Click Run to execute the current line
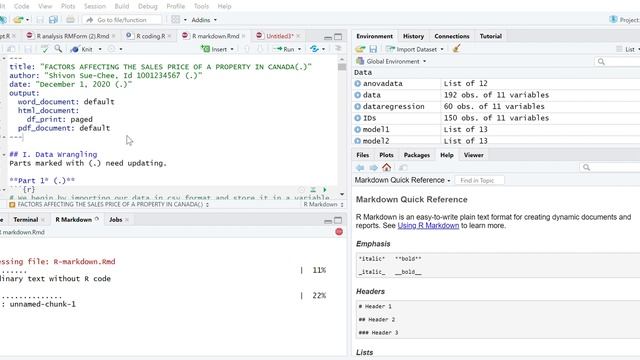640x360 pixels. [x=284, y=49]
